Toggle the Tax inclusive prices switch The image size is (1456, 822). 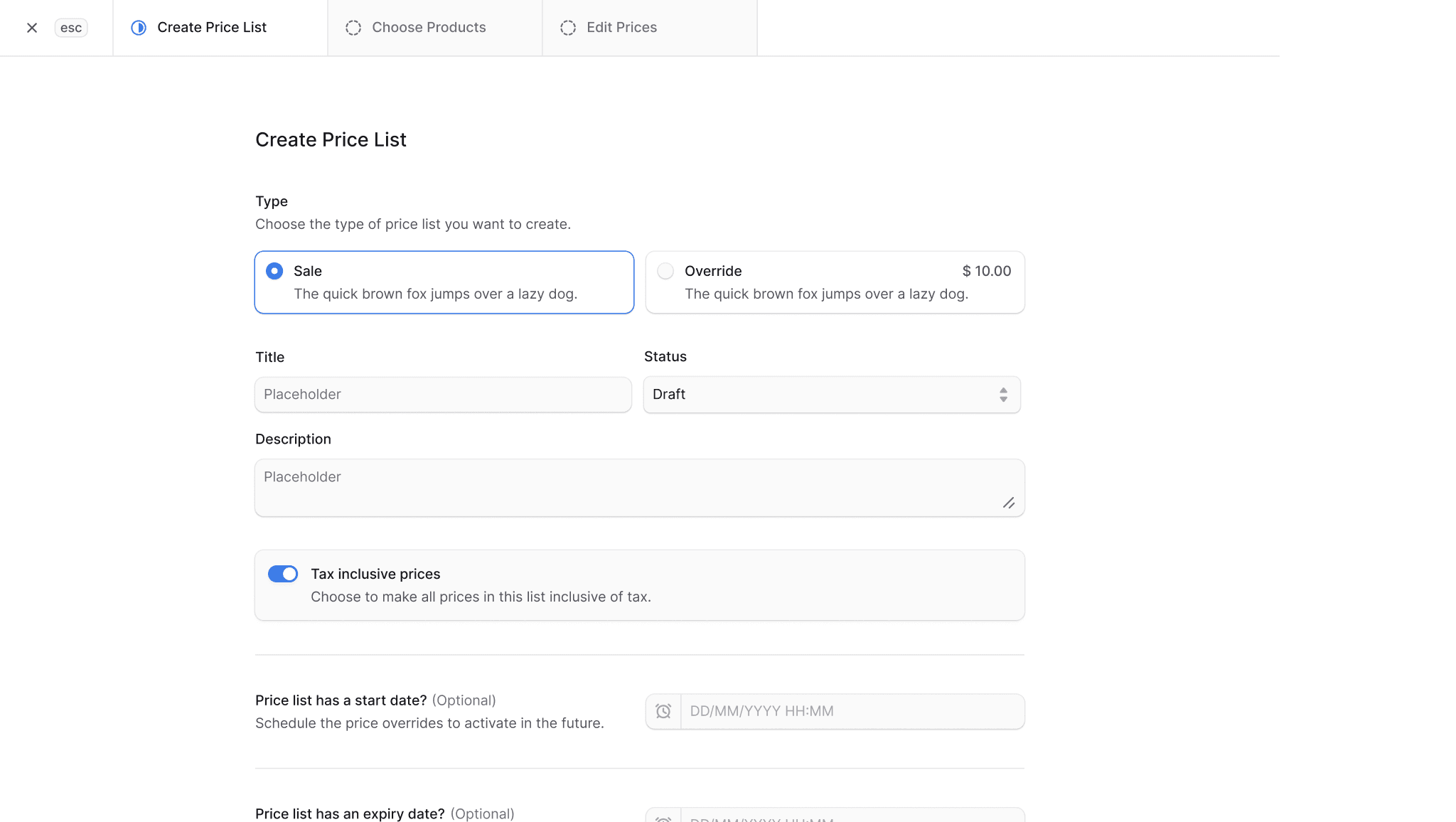283,574
